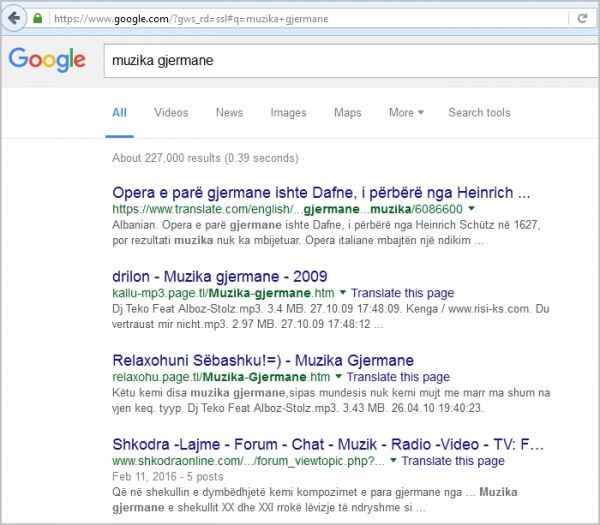Click the search box containing muzika gjermane

[352, 60]
